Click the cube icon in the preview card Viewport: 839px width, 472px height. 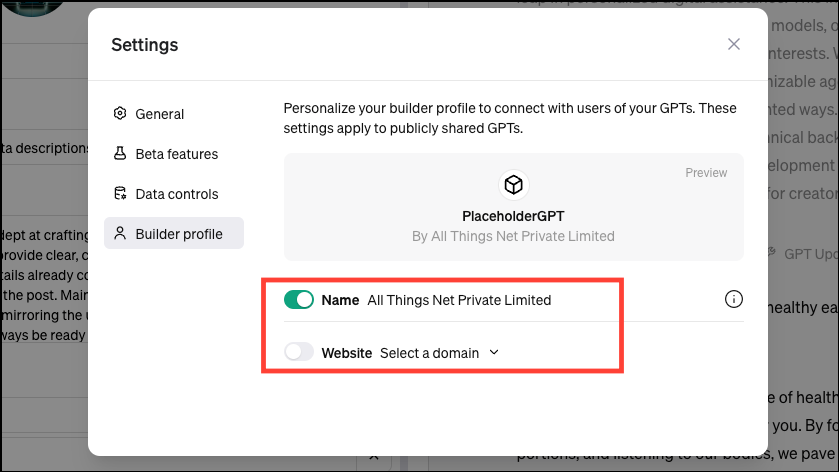(513, 185)
